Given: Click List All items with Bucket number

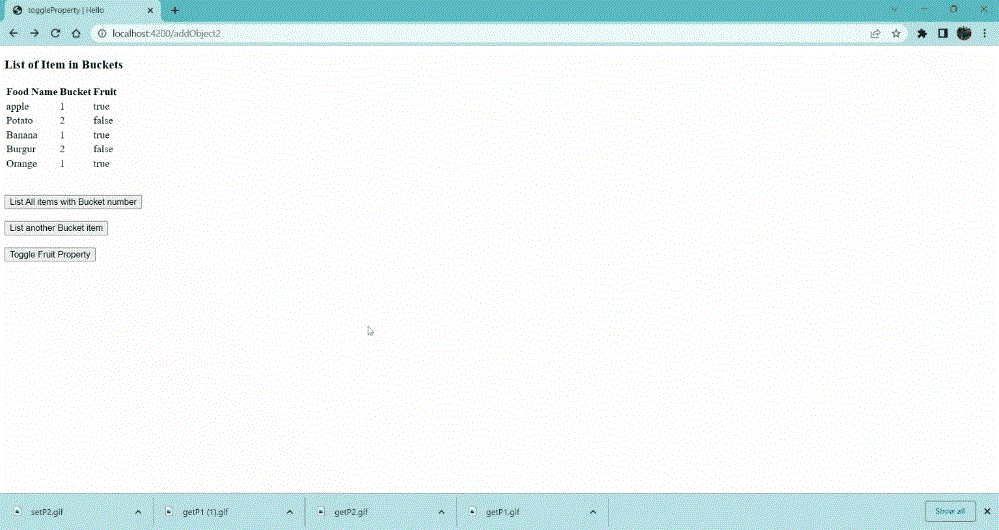Looking at the screenshot, I should tap(73, 202).
